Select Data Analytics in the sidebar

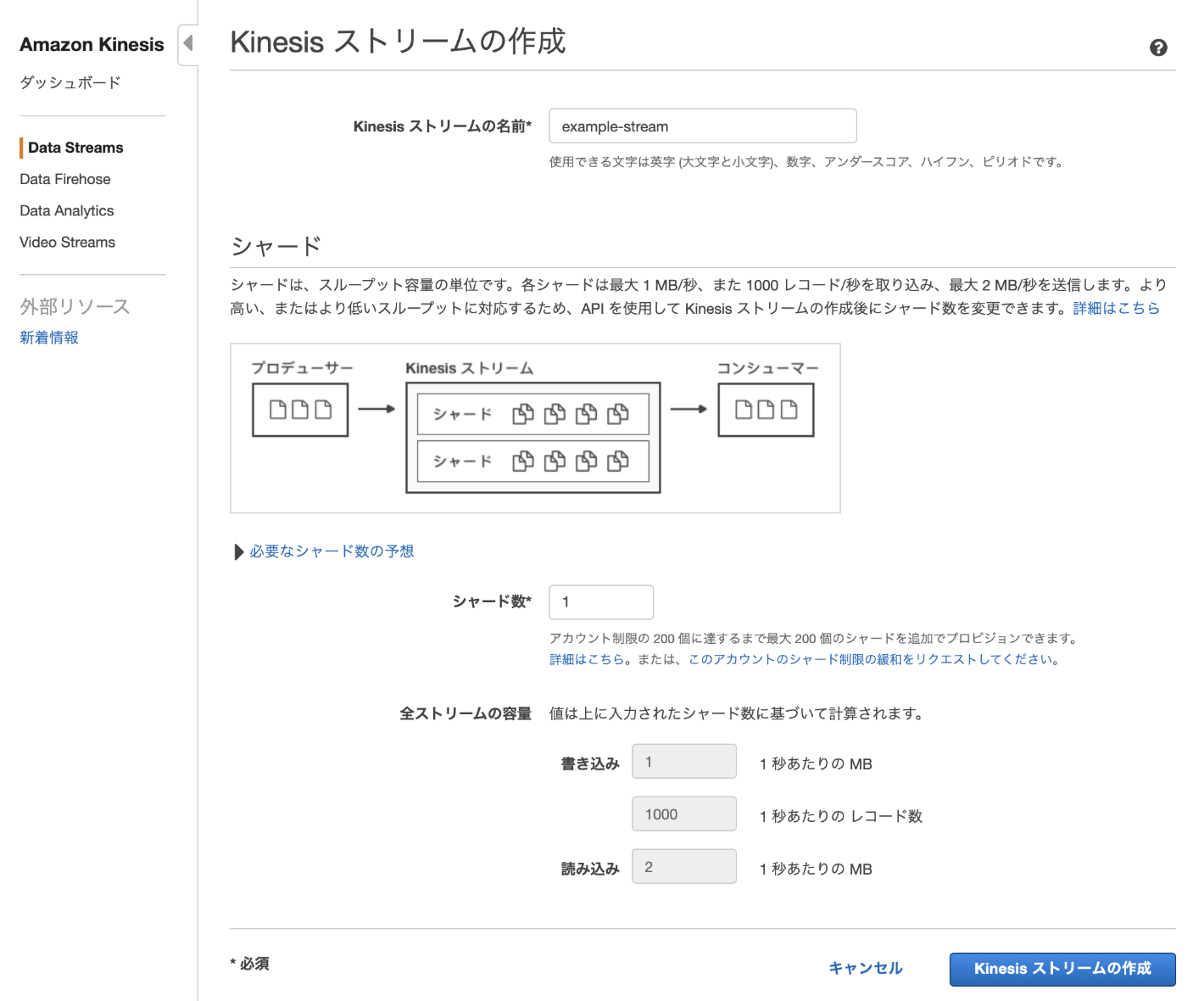point(67,210)
